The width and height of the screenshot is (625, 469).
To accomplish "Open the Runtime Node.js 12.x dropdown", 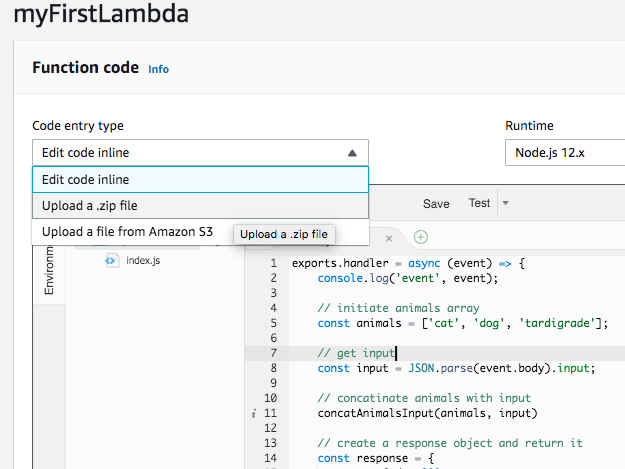I will [565, 153].
